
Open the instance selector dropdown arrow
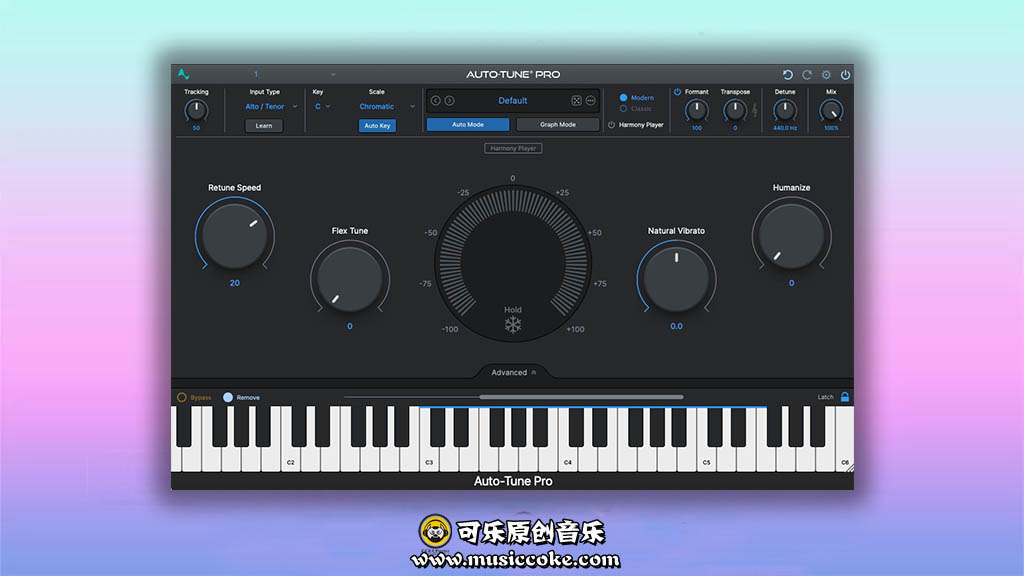click(333, 74)
